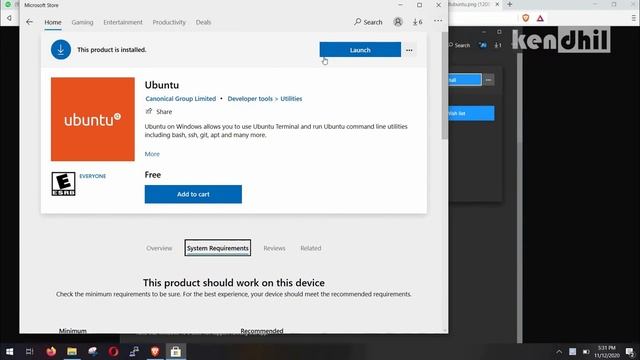
Task: Show hidden system tray icons chevron
Action: point(559,352)
